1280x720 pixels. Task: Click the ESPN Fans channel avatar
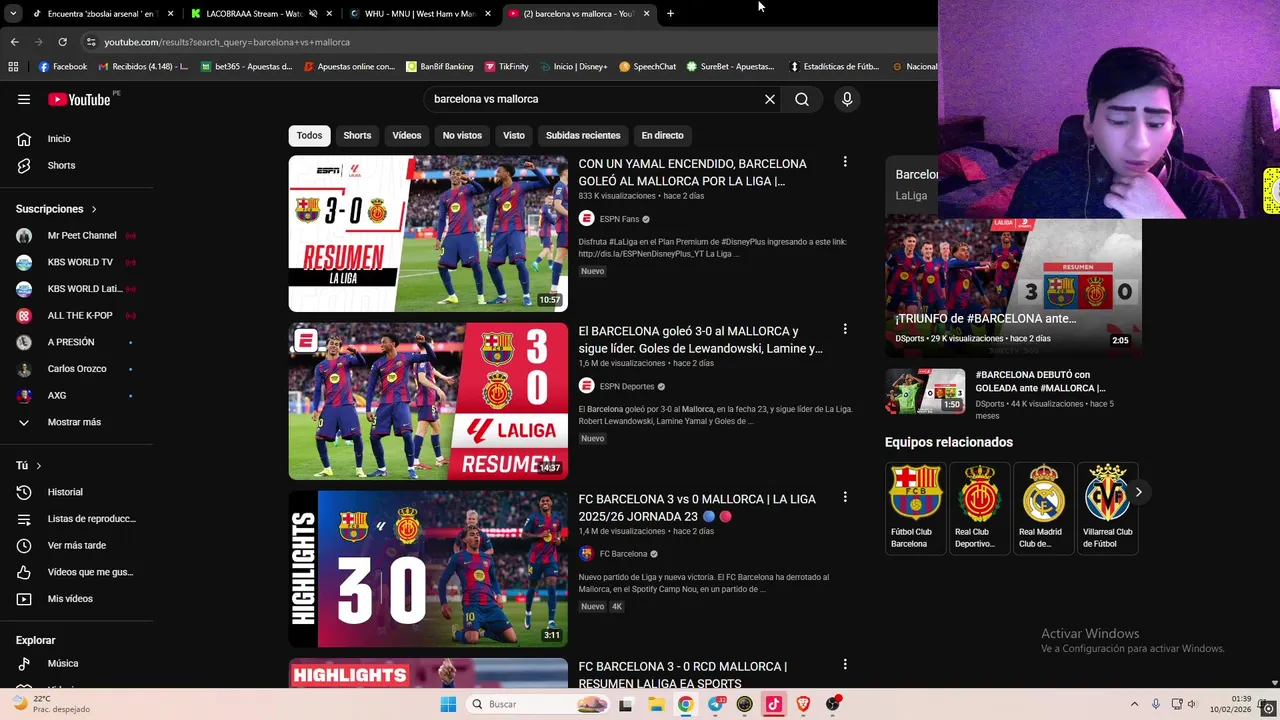587,219
